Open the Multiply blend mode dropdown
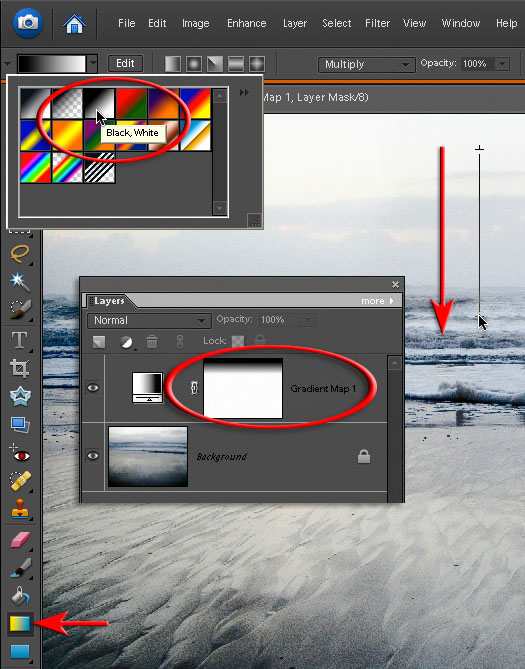 (366, 64)
